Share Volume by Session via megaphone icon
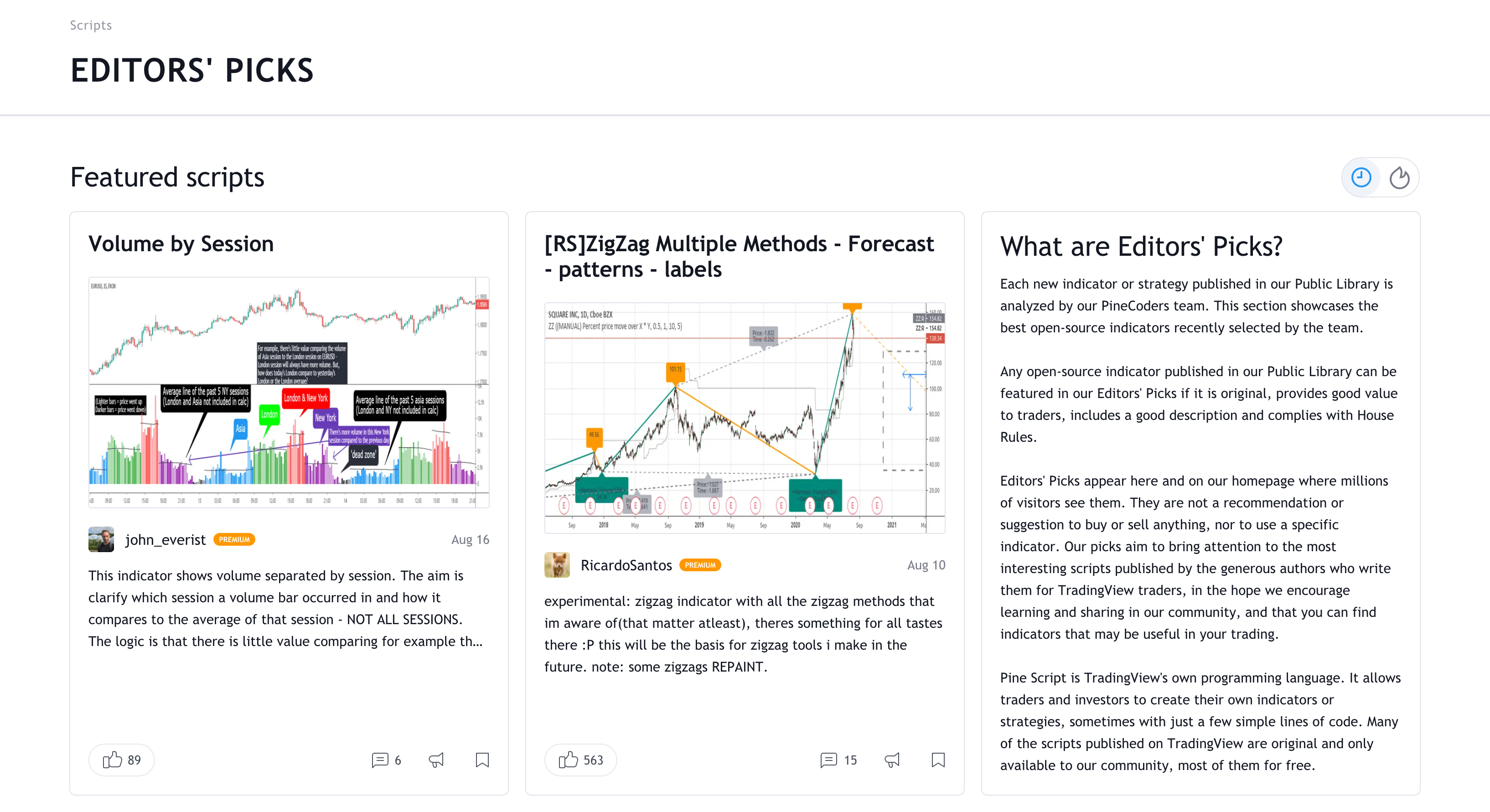 click(437, 760)
